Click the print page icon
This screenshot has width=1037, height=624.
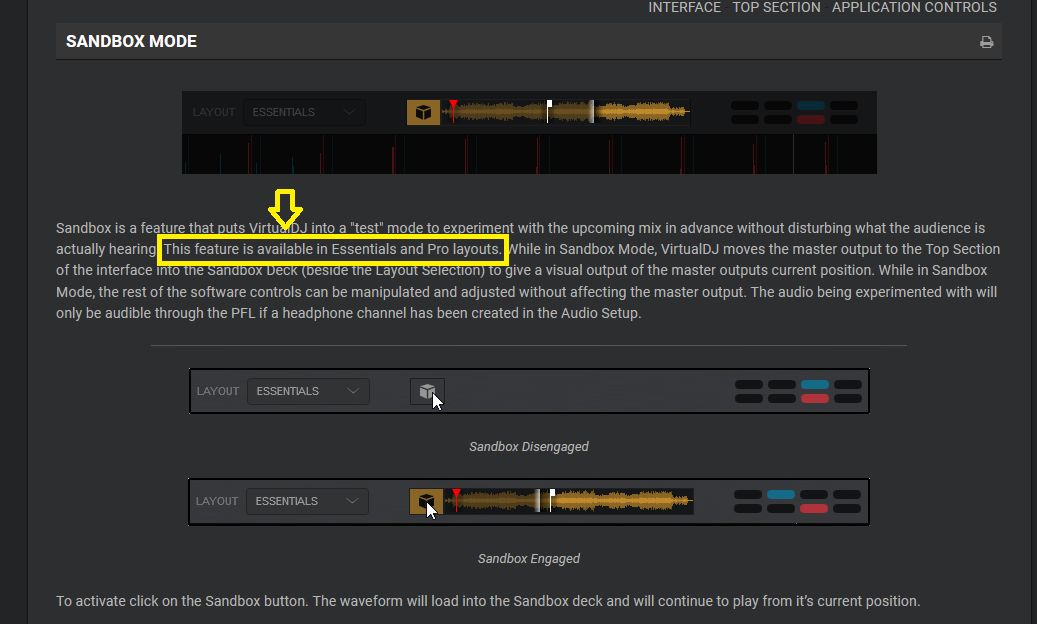click(x=986, y=42)
